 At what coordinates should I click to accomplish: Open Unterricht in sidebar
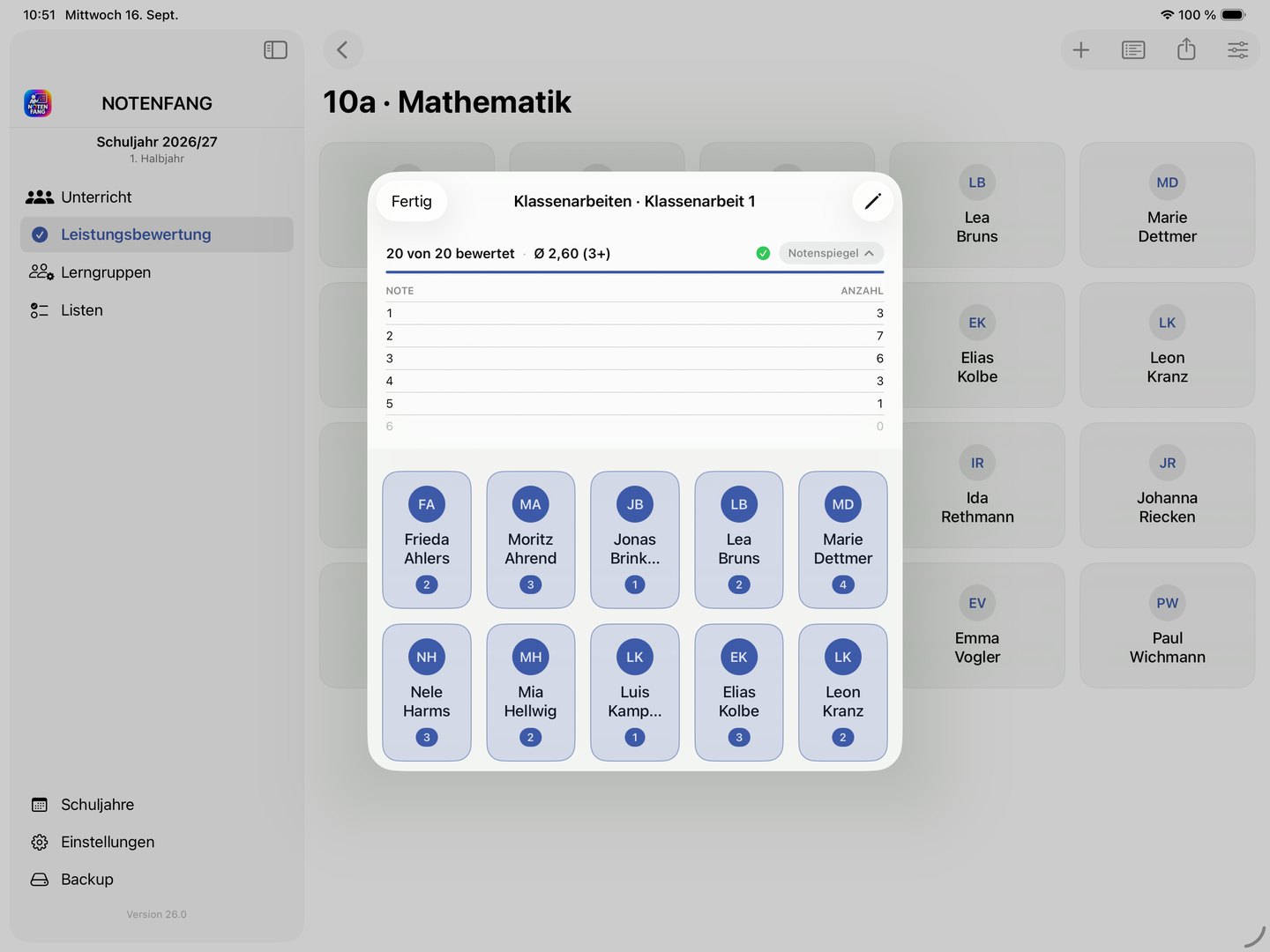[157, 197]
